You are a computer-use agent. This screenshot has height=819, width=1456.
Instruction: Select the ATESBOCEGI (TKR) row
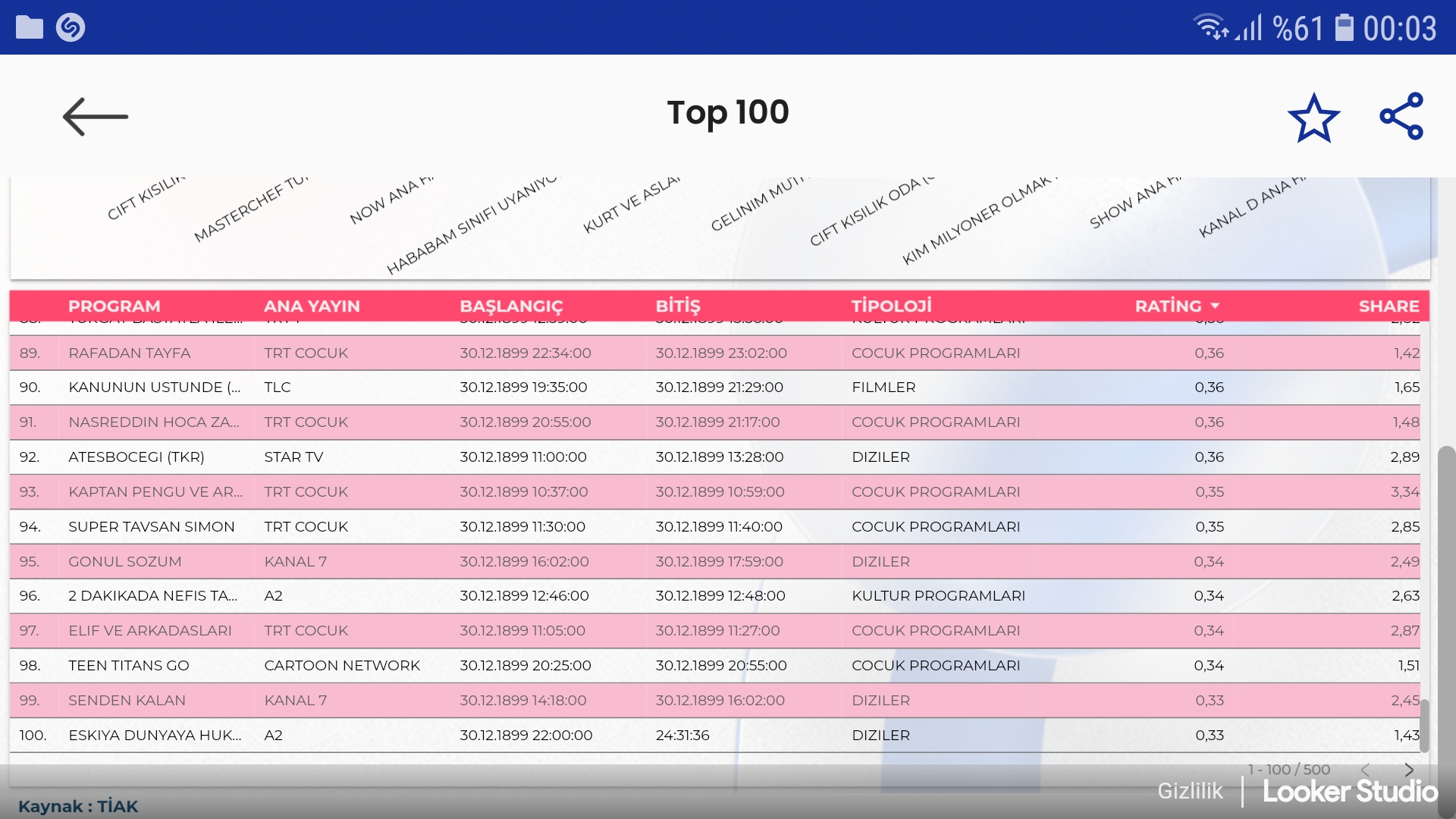pyautogui.click(x=136, y=457)
